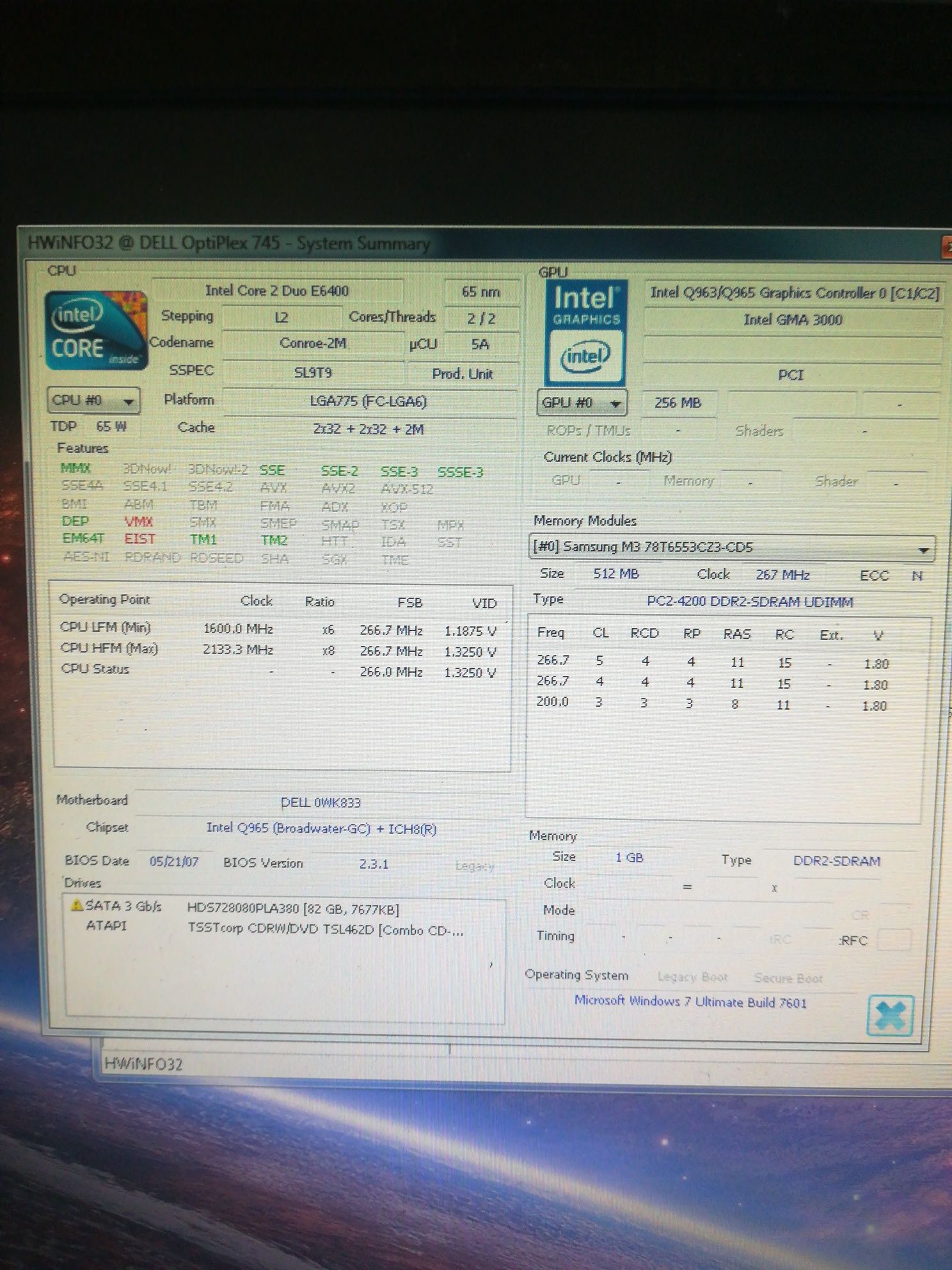This screenshot has height=1270, width=952.
Task: Select the CPU HFM (Max) operating point row
Action: coord(280,649)
